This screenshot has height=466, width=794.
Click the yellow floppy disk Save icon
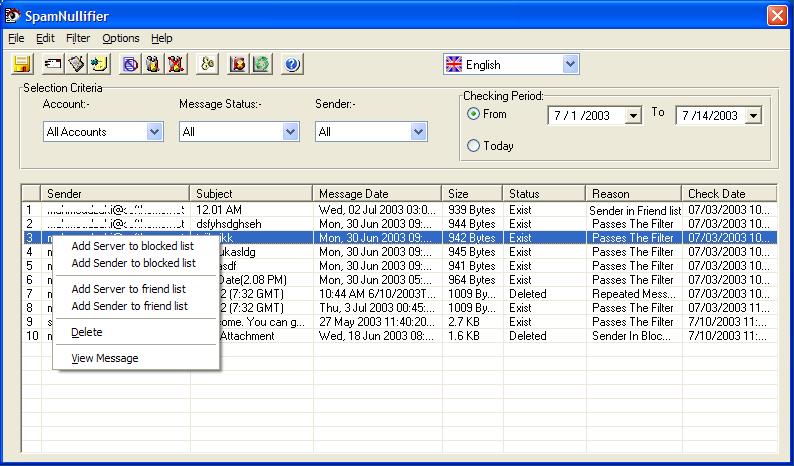(x=22, y=64)
